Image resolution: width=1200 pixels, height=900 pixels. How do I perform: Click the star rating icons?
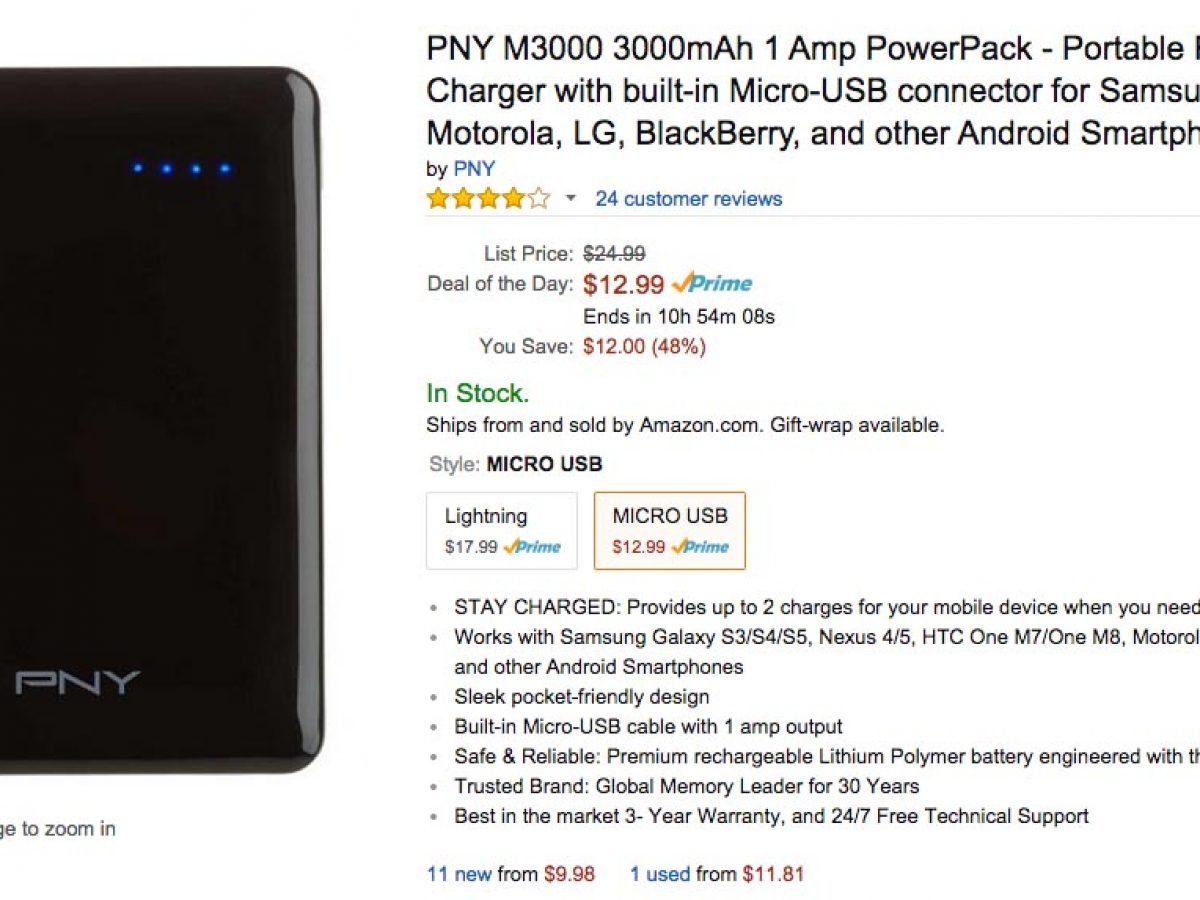488,198
